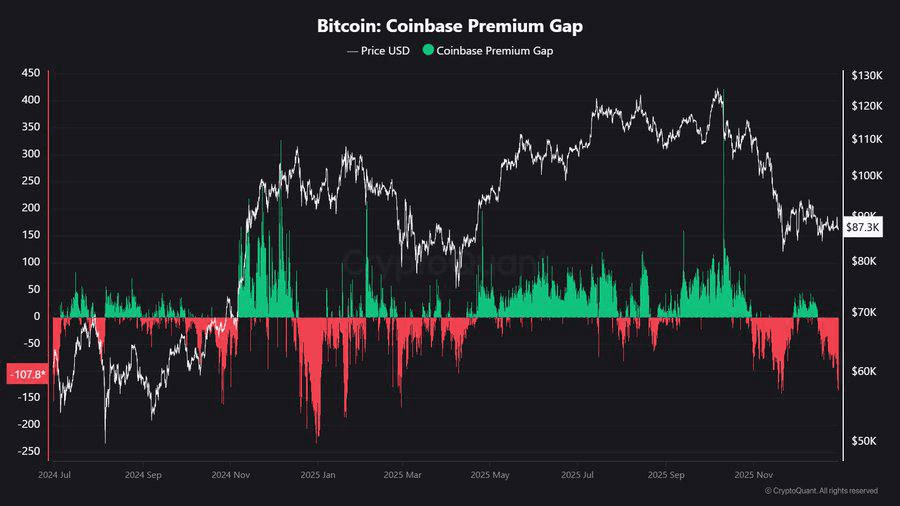Select the 2025 Sep date marker

(x=665, y=475)
